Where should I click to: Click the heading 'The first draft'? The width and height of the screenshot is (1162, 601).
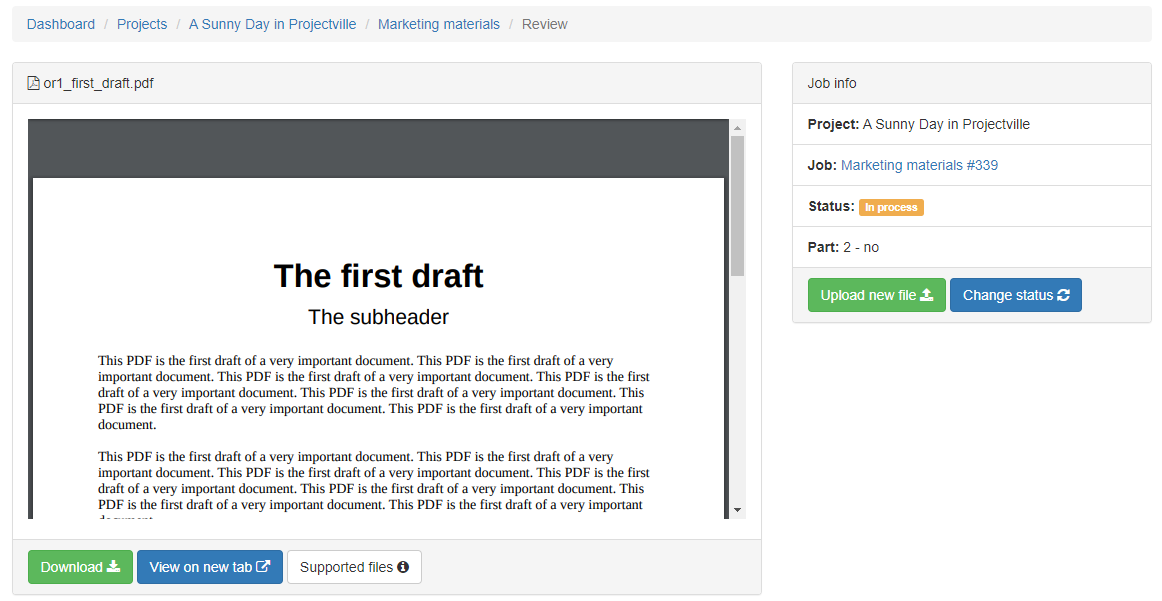tap(379, 276)
